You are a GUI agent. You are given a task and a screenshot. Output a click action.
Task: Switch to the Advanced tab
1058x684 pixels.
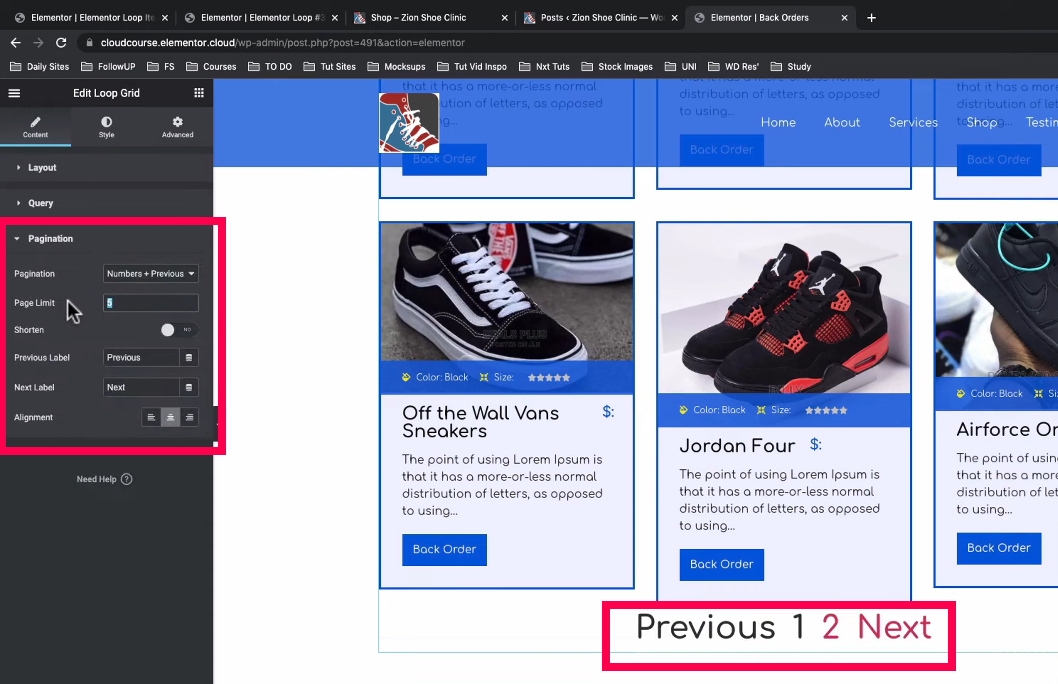[x=177, y=127]
